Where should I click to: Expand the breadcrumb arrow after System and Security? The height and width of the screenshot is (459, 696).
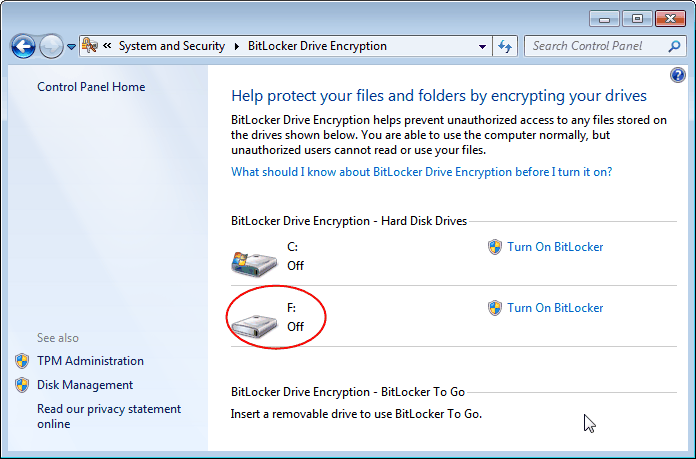[237, 46]
